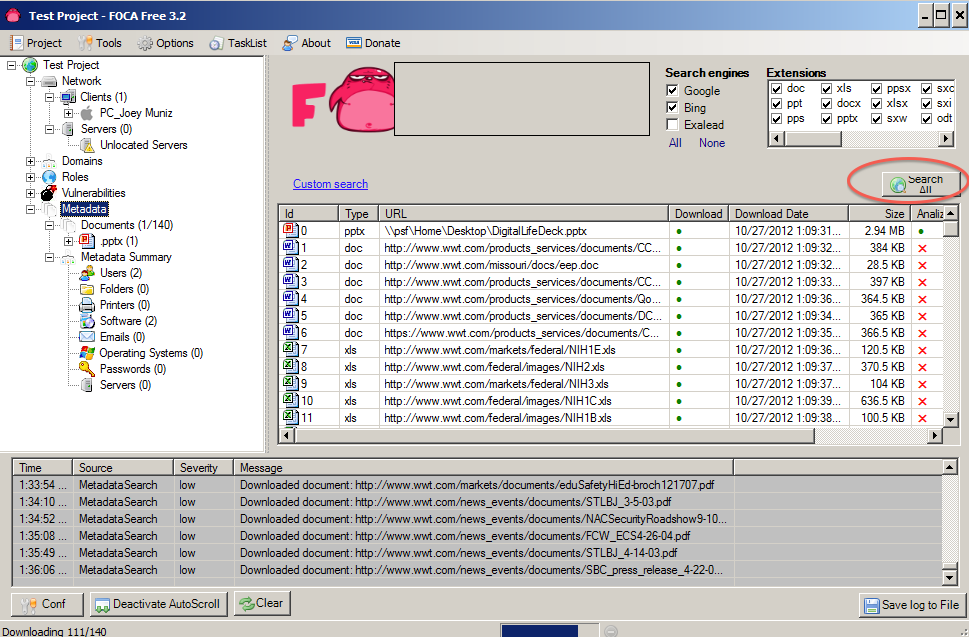Click the Vulnerabilities bomb icon in tree

[x=48, y=193]
